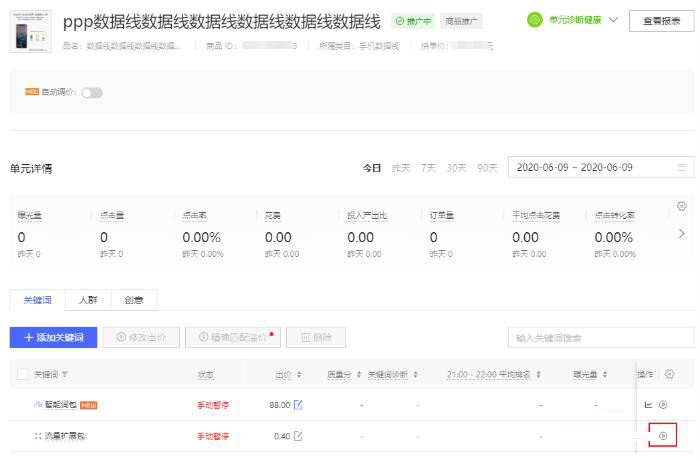This screenshot has width=700, height=461.
Task: Switch to the 创意 tab
Action: (133, 300)
